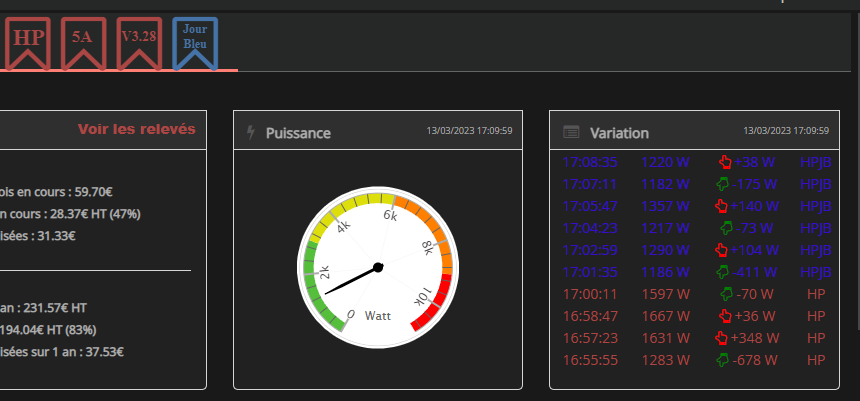860x401 pixels.
Task: Click the power gauge needle dial
Action: tap(378, 268)
